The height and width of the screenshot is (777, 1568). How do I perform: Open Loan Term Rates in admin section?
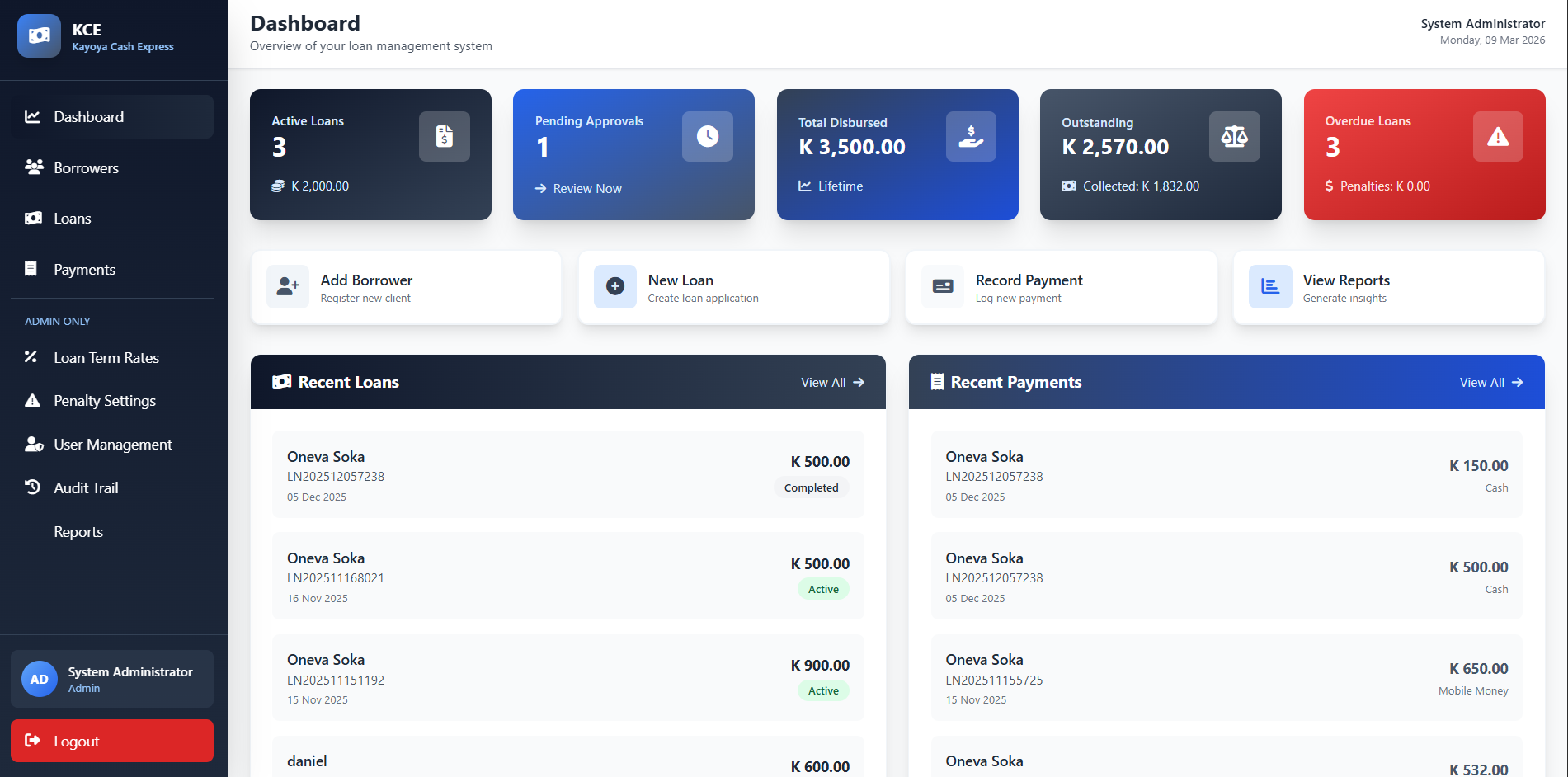coord(106,357)
